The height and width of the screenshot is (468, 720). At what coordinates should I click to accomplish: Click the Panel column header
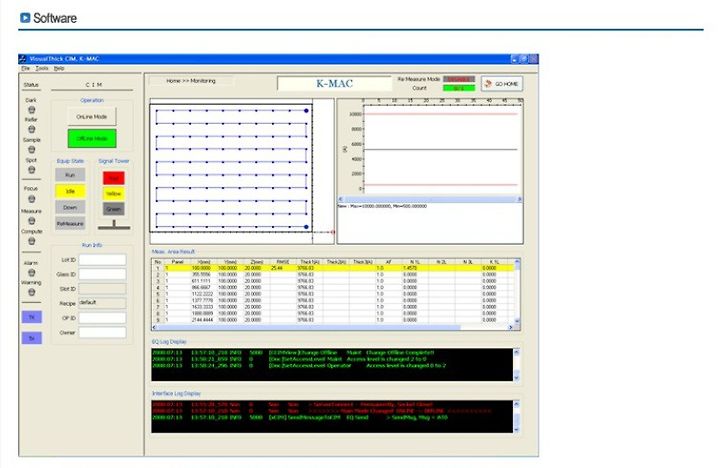coord(177,262)
